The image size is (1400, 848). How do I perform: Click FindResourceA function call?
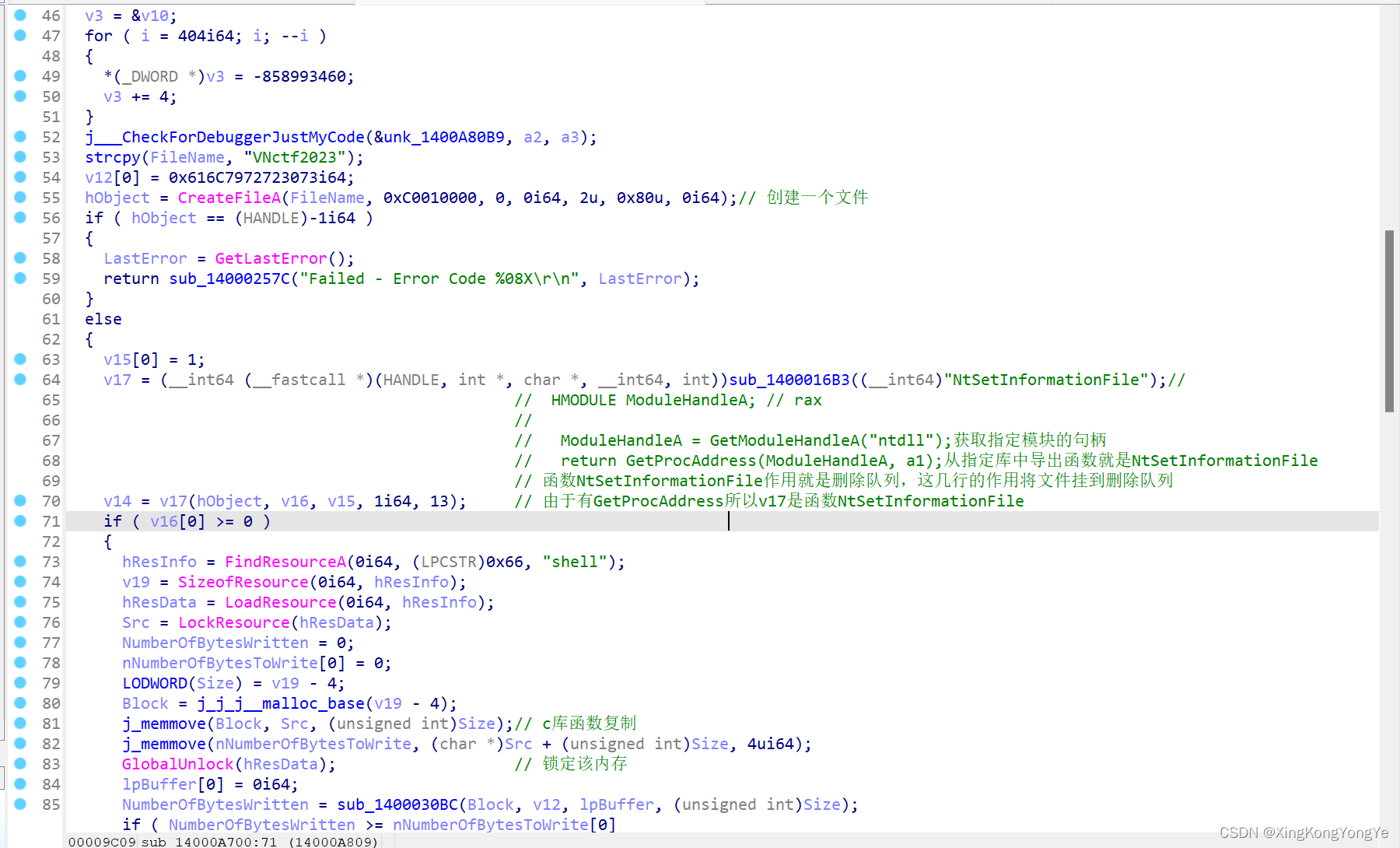point(285,562)
